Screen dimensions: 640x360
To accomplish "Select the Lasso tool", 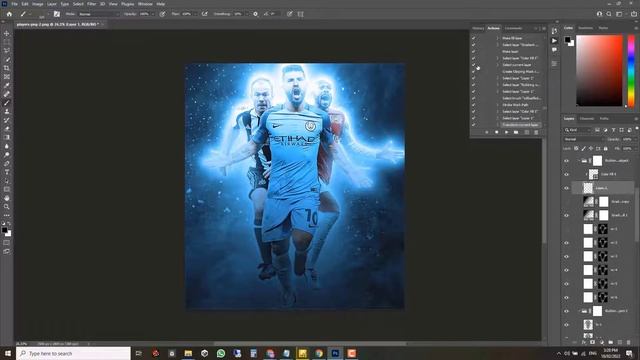I will click(7, 51).
